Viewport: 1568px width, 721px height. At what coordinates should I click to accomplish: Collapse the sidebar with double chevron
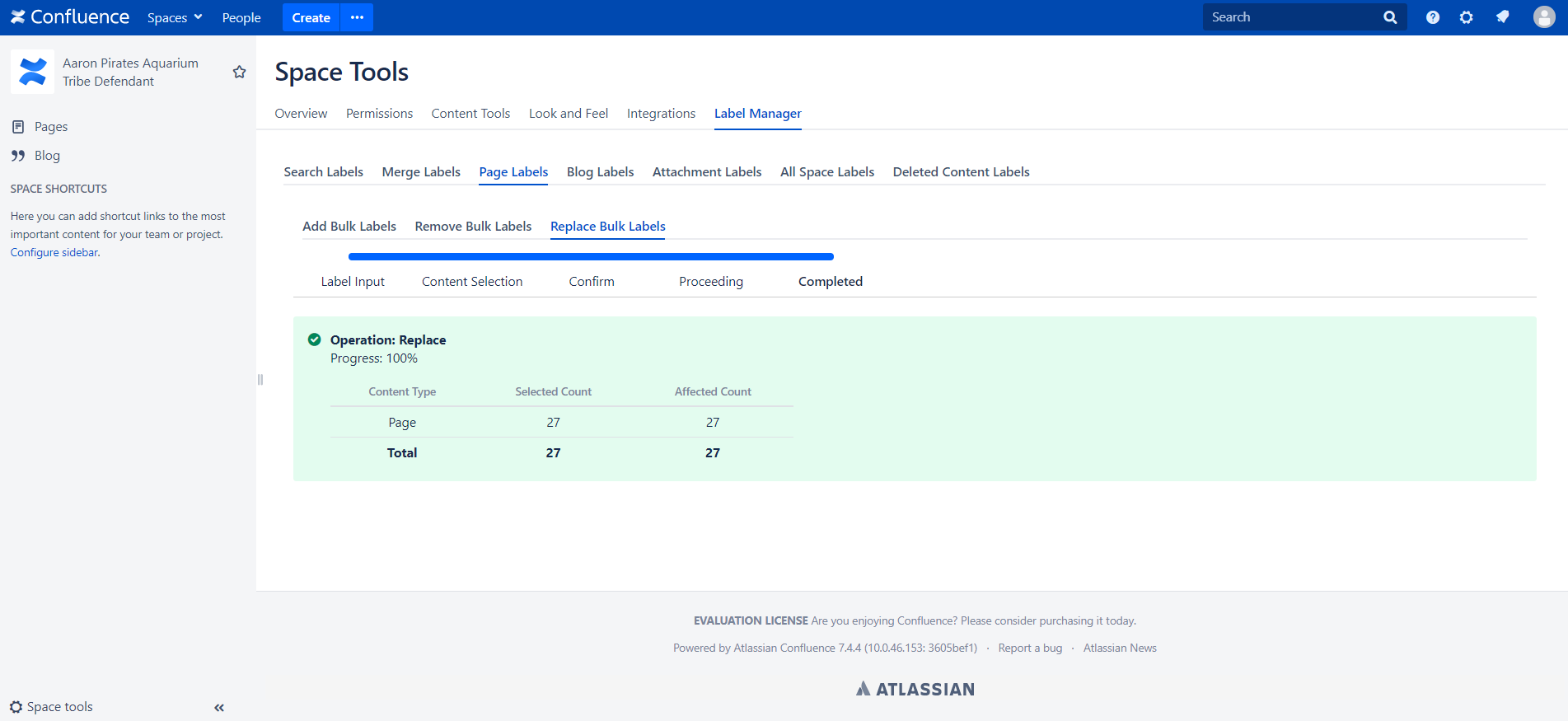pos(219,707)
